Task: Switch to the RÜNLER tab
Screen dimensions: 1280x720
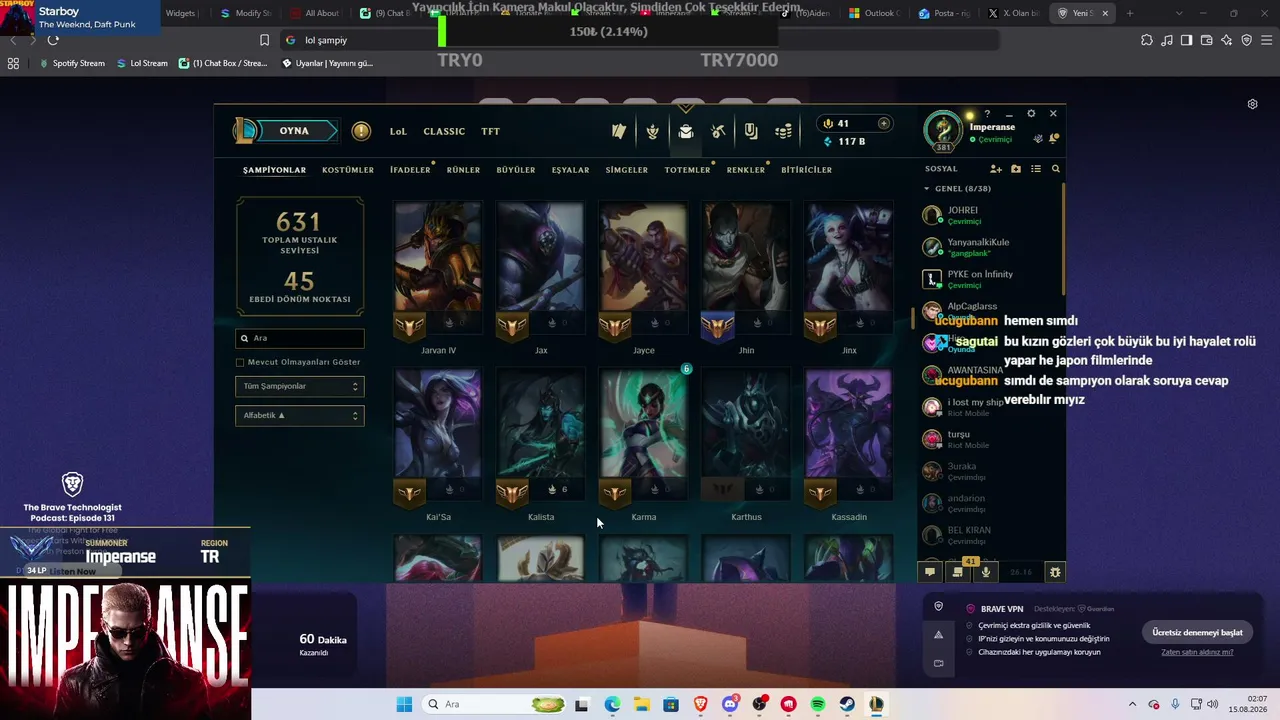Action: point(463,170)
